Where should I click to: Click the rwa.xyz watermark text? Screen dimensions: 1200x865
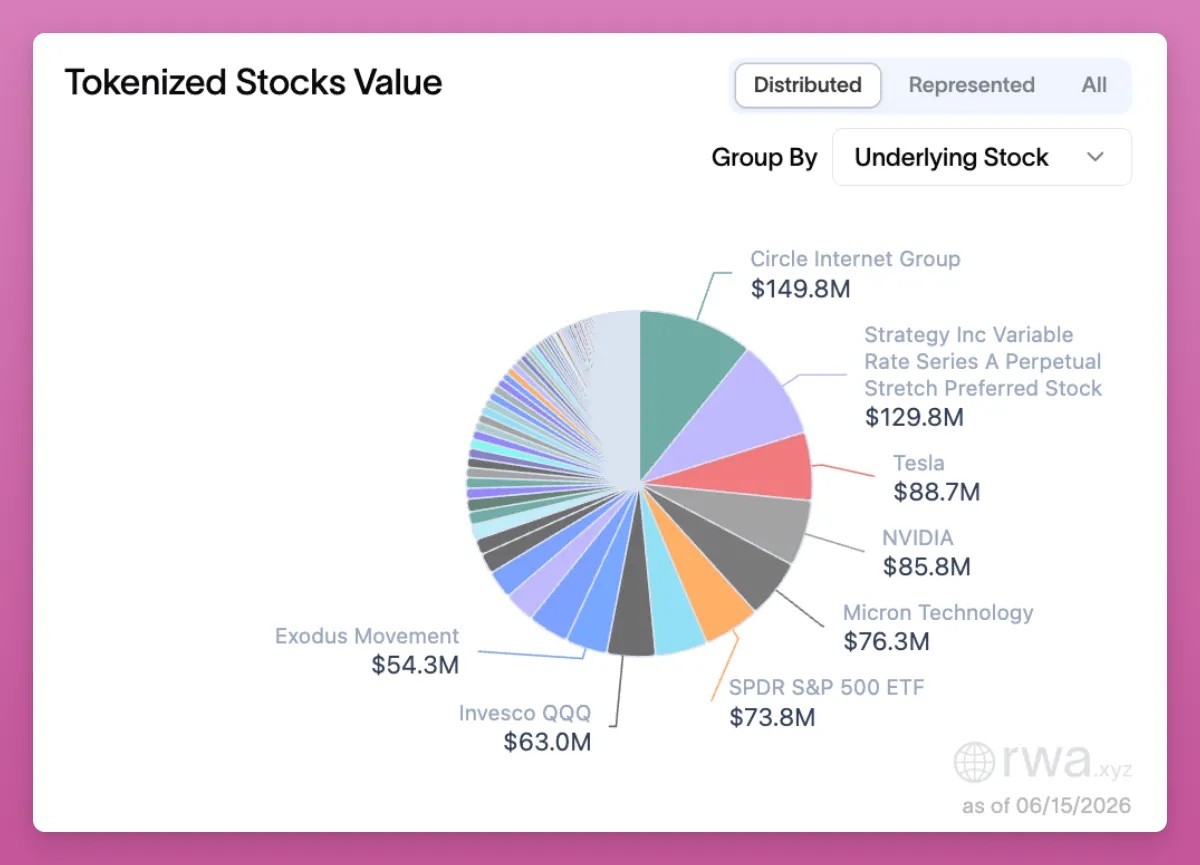pos(1067,762)
